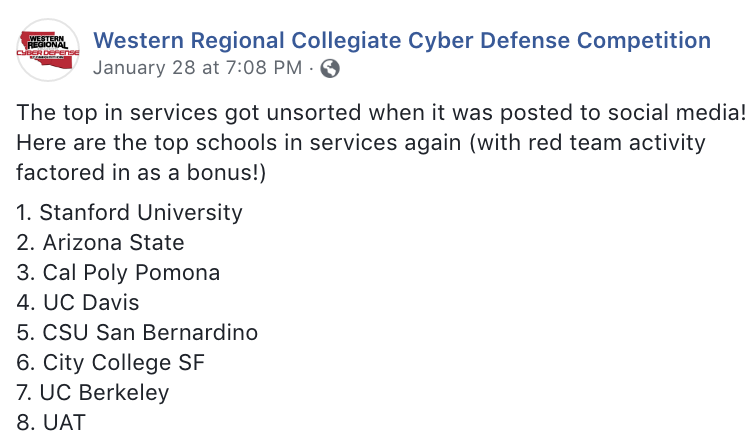Click the word 'Competition' in the page title

(644, 41)
